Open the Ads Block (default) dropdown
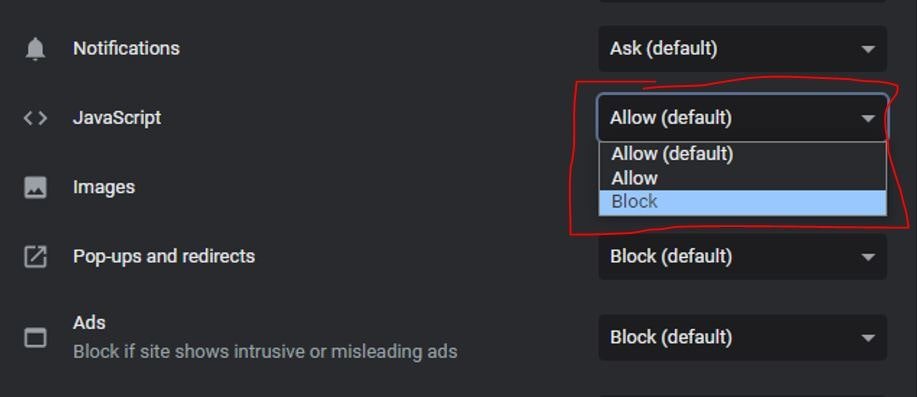The image size is (917, 397). (x=742, y=337)
